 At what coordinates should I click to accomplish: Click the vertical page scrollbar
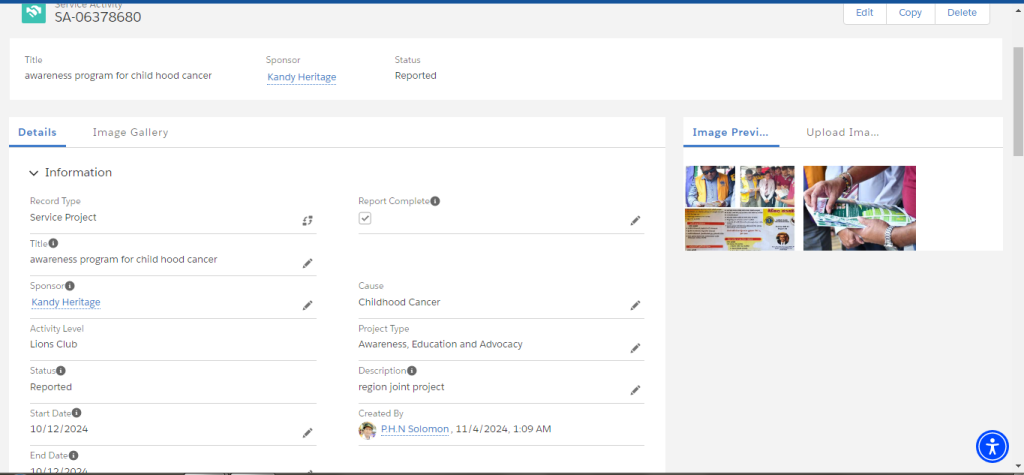(x=1017, y=101)
